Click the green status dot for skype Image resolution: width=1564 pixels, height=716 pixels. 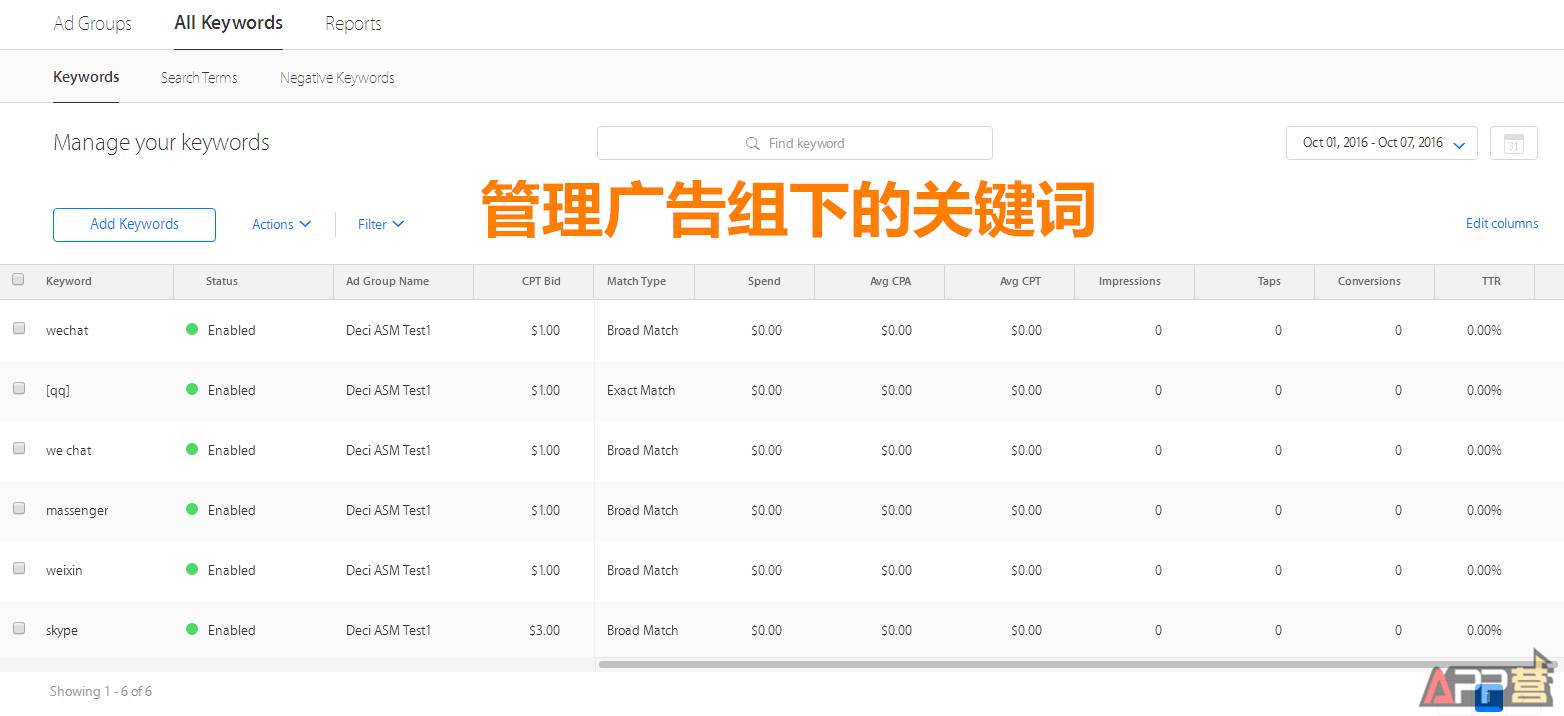tap(192, 629)
